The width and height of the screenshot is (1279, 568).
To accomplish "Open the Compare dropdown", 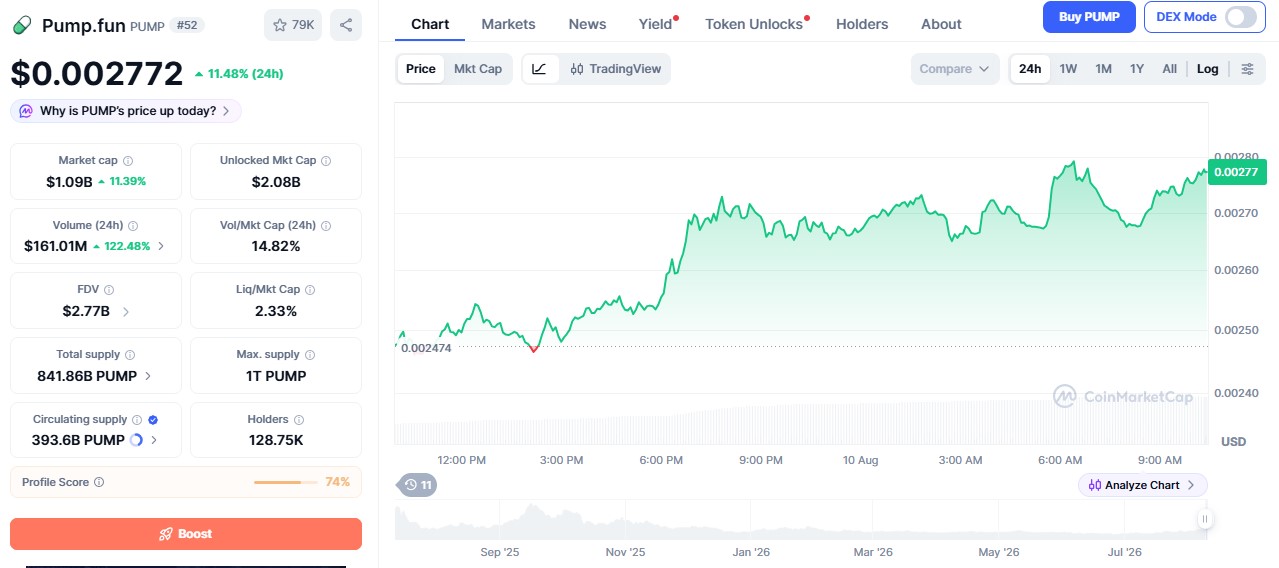I will 954,69.
